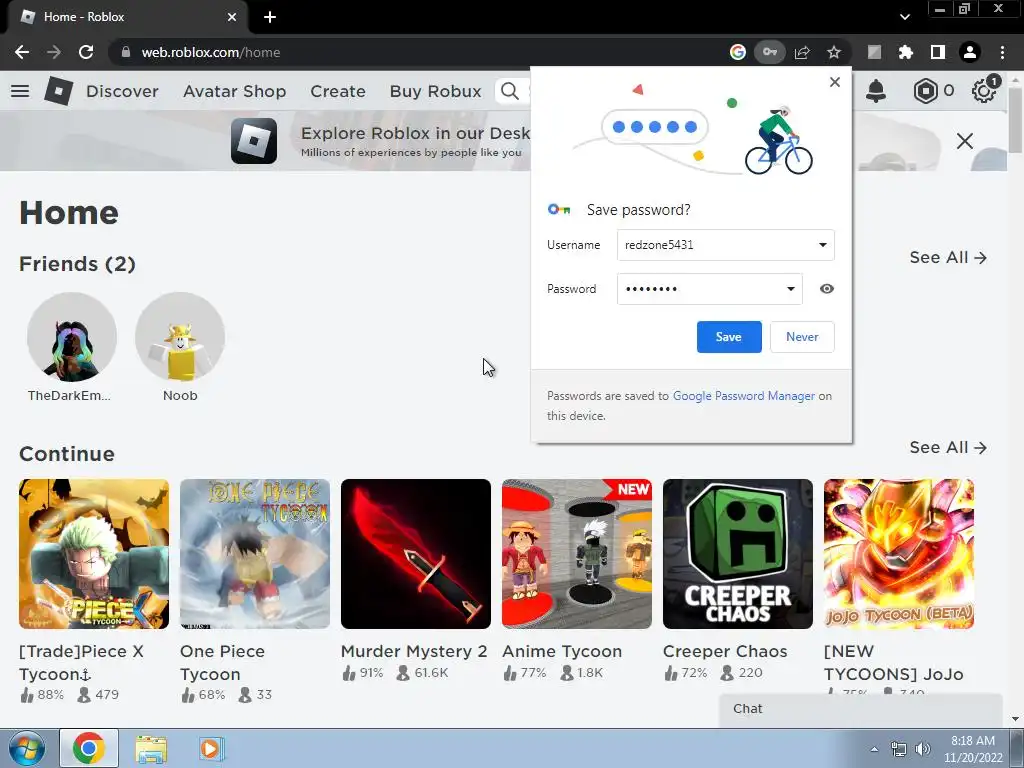Click the taskbar clock 8:18 AM
Screen dimensions: 1024x768
[972, 741]
